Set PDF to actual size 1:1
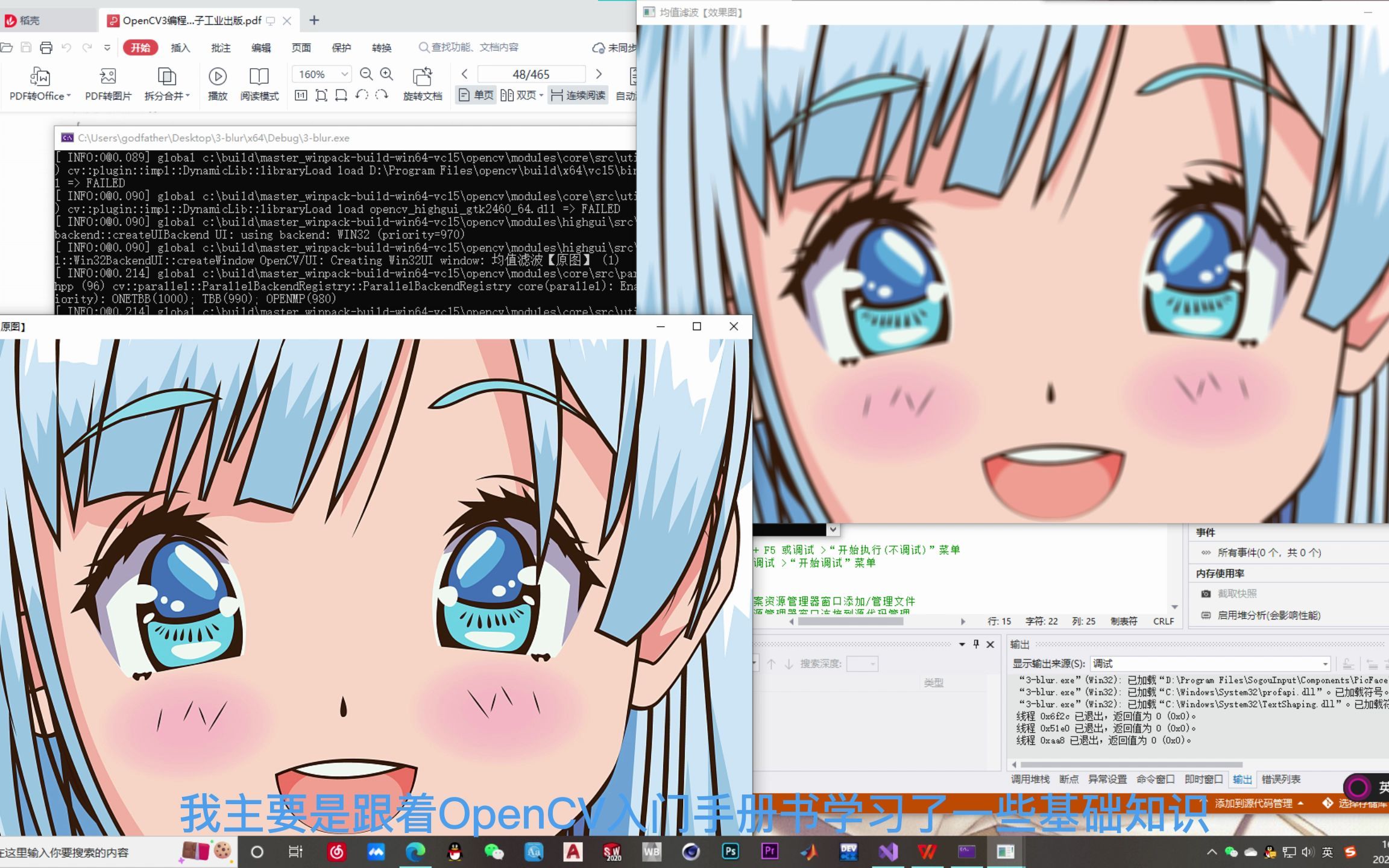Image resolution: width=1389 pixels, height=868 pixels. pos(301,95)
